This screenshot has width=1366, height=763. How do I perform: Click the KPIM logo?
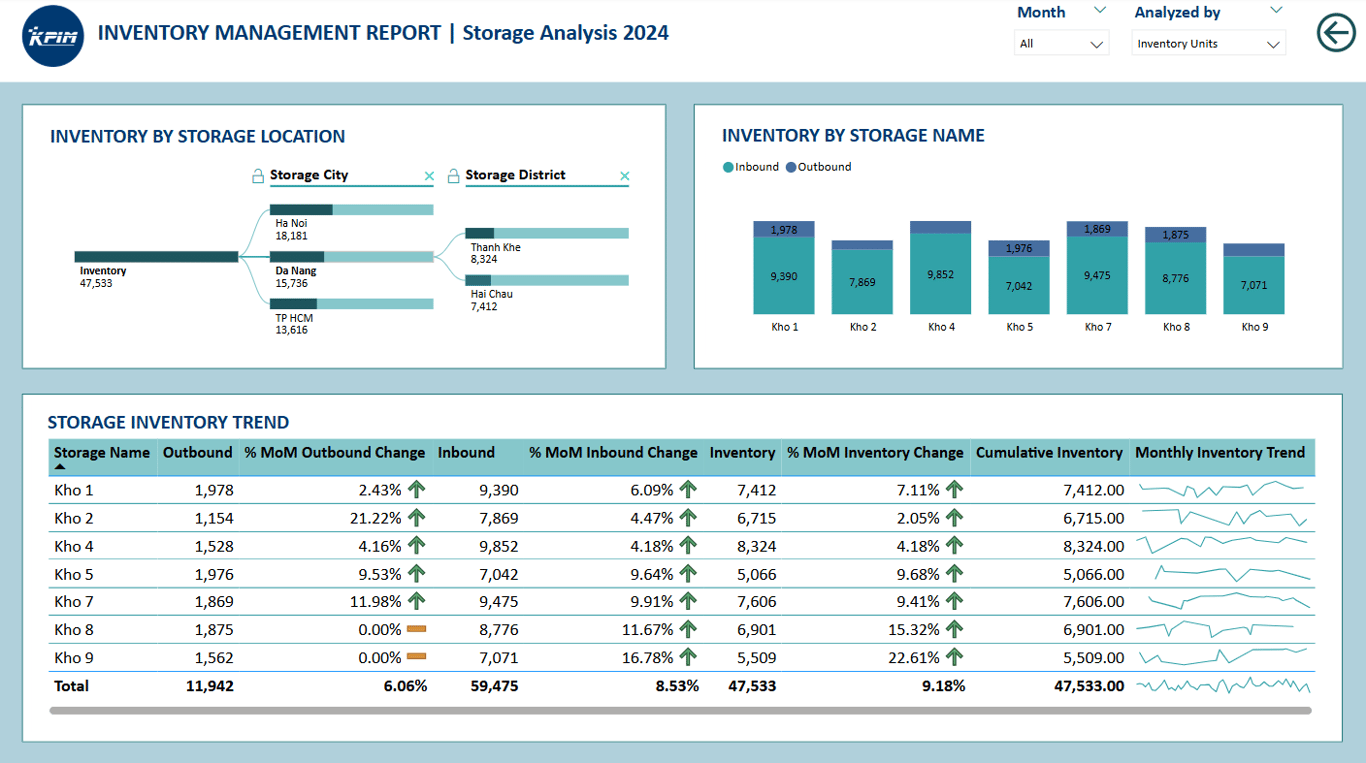pyautogui.click(x=53, y=36)
